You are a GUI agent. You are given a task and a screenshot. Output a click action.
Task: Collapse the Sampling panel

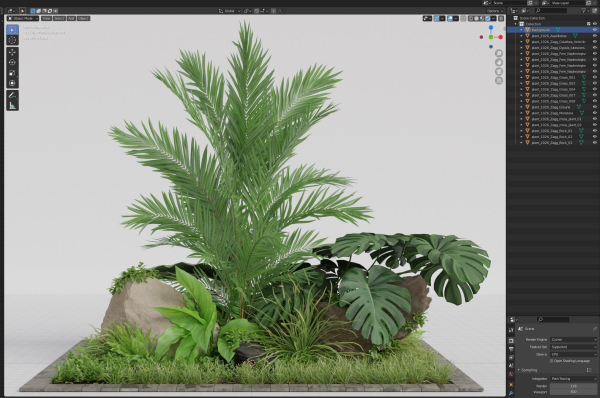tap(519, 370)
